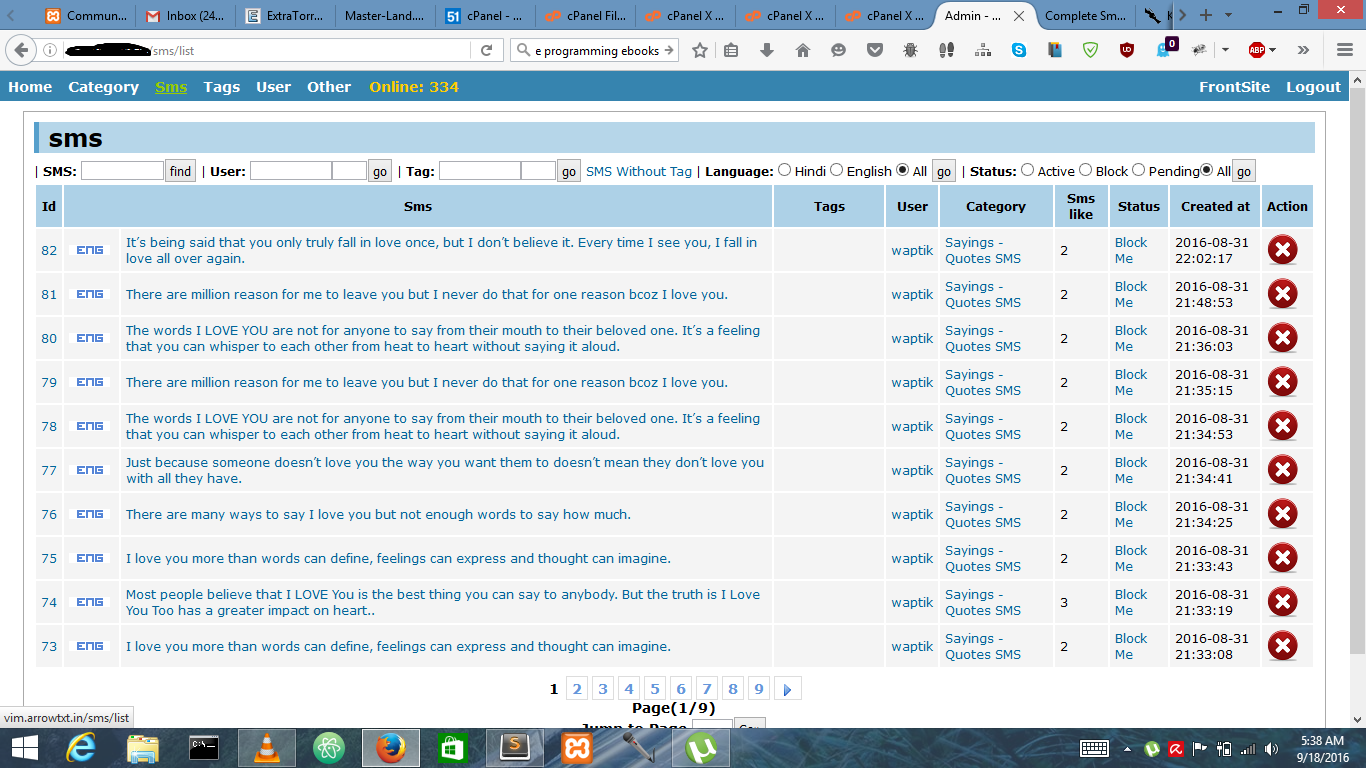Select English language radio button

click(836, 171)
